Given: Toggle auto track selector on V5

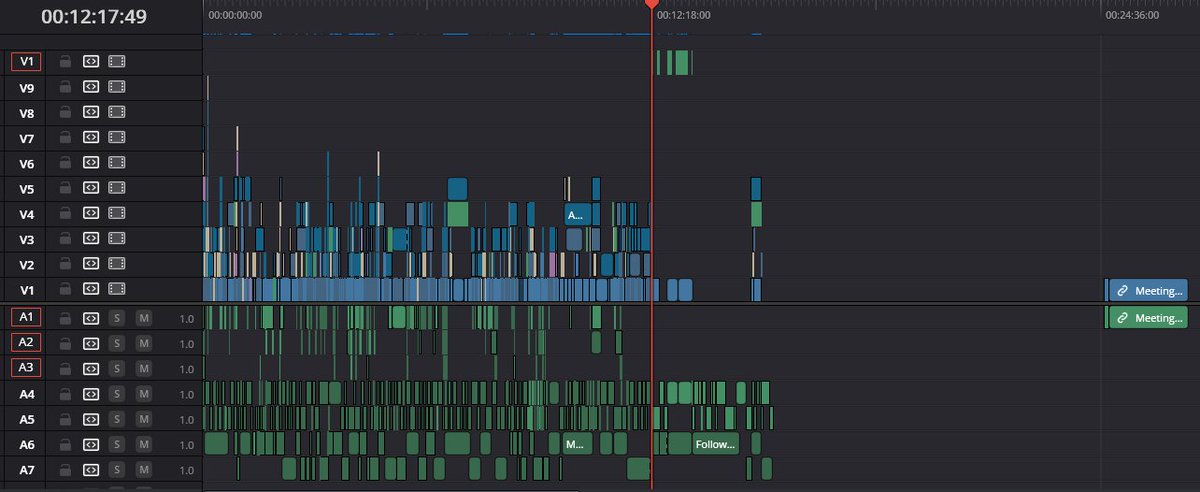Looking at the screenshot, I should pos(91,188).
